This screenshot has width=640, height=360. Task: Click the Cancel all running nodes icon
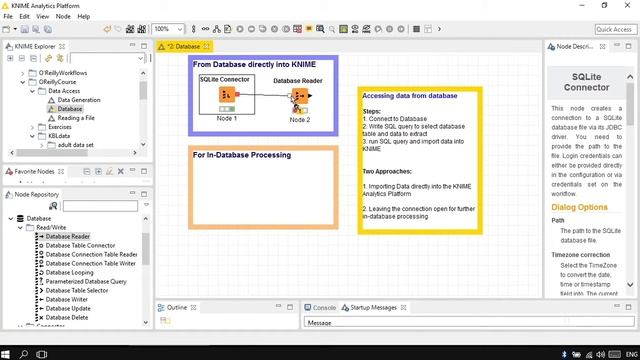[286, 29]
